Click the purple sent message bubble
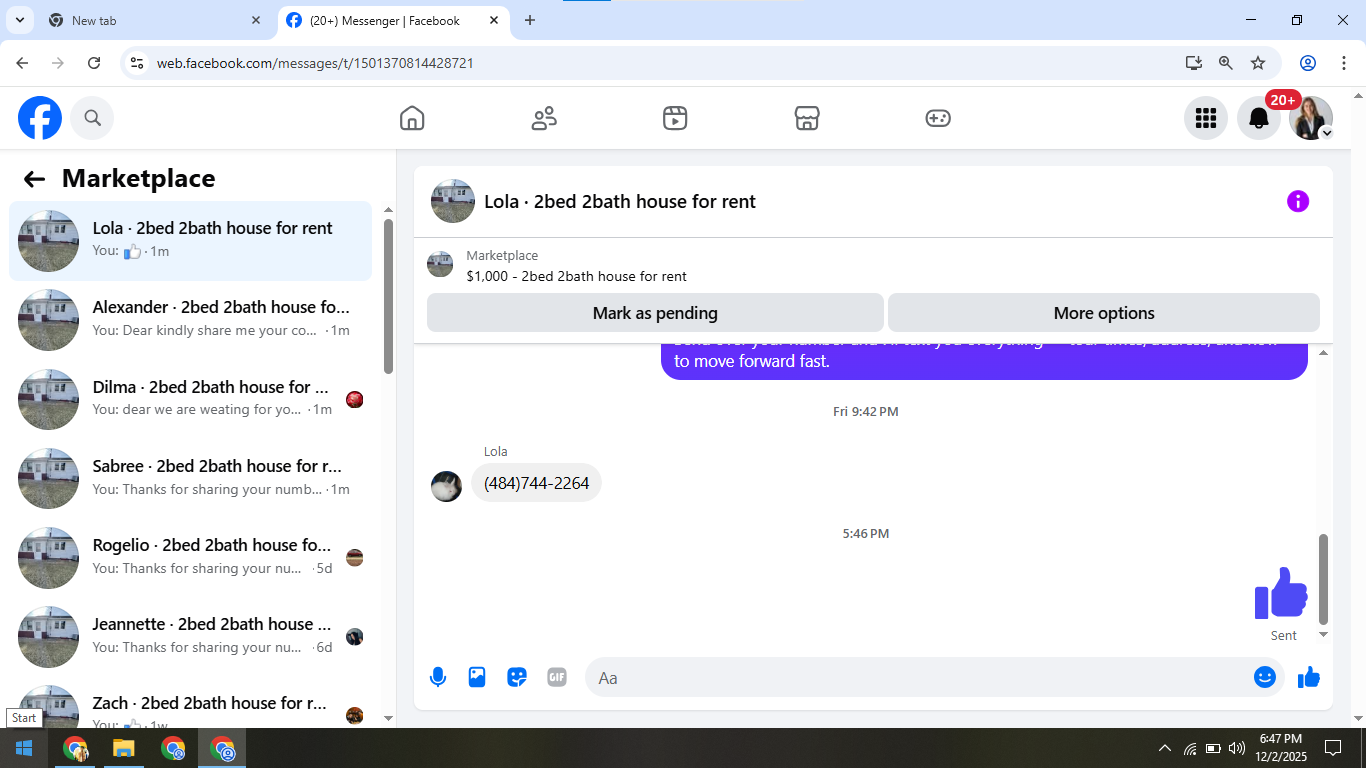This screenshot has width=1366, height=768. 984,361
